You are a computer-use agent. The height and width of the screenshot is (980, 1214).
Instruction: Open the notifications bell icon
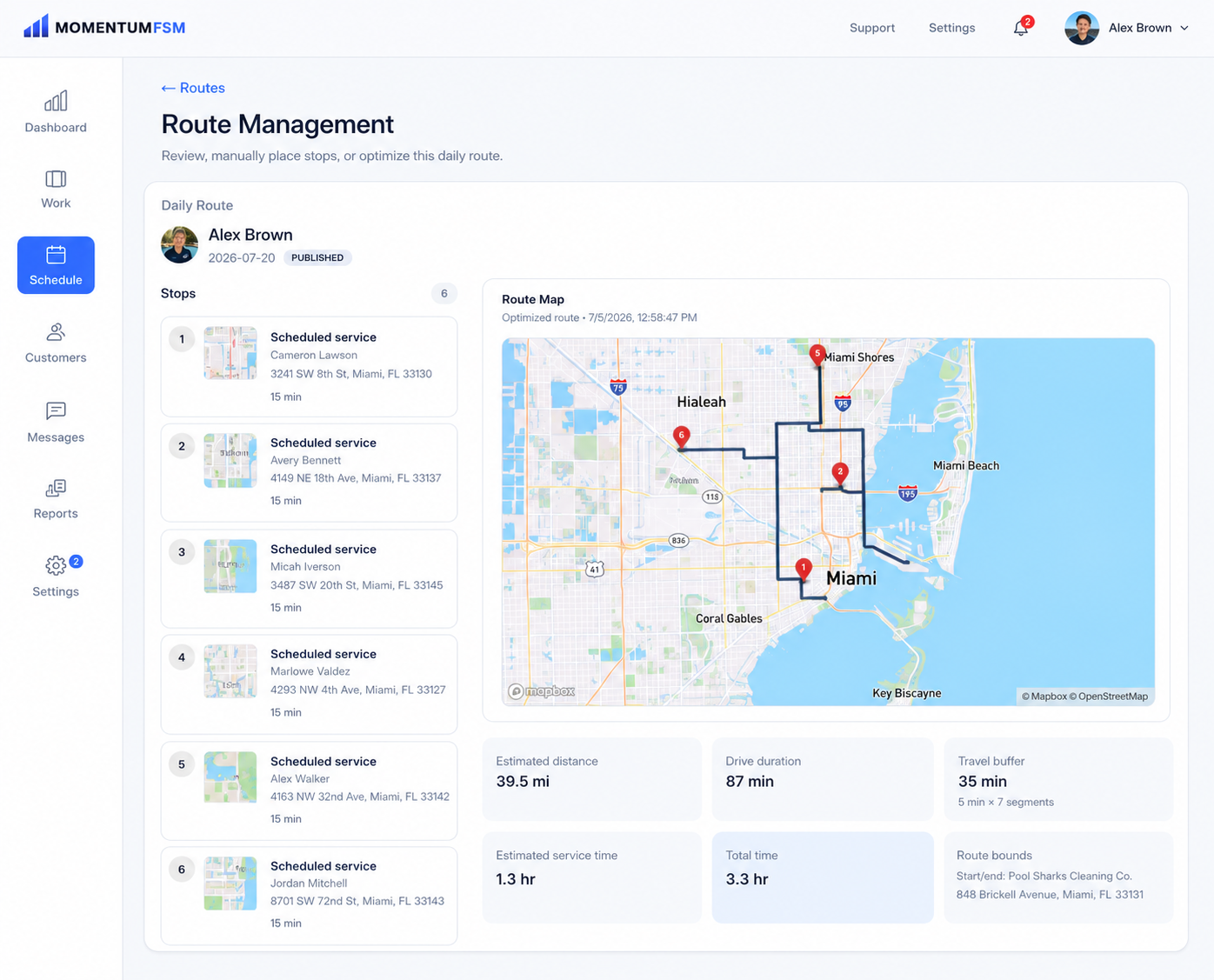[1021, 28]
